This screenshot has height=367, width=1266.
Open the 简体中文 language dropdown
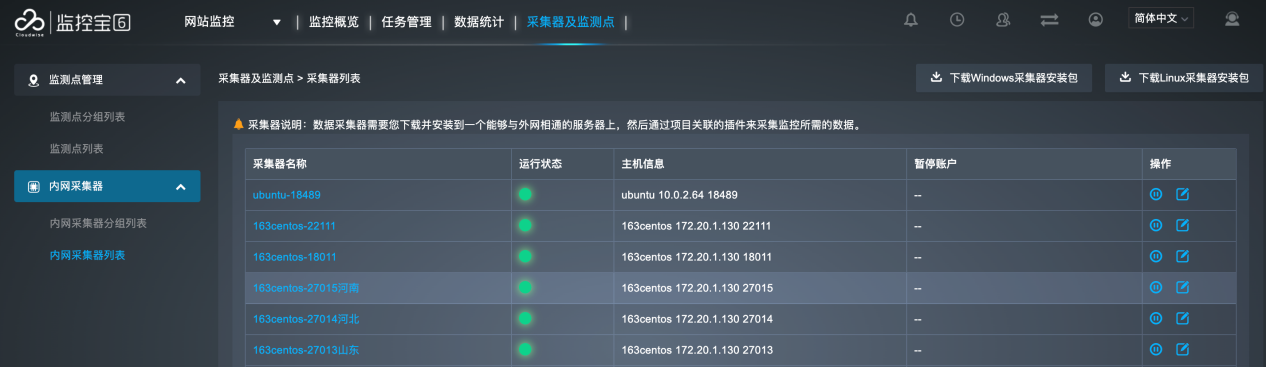point(1161,19)
